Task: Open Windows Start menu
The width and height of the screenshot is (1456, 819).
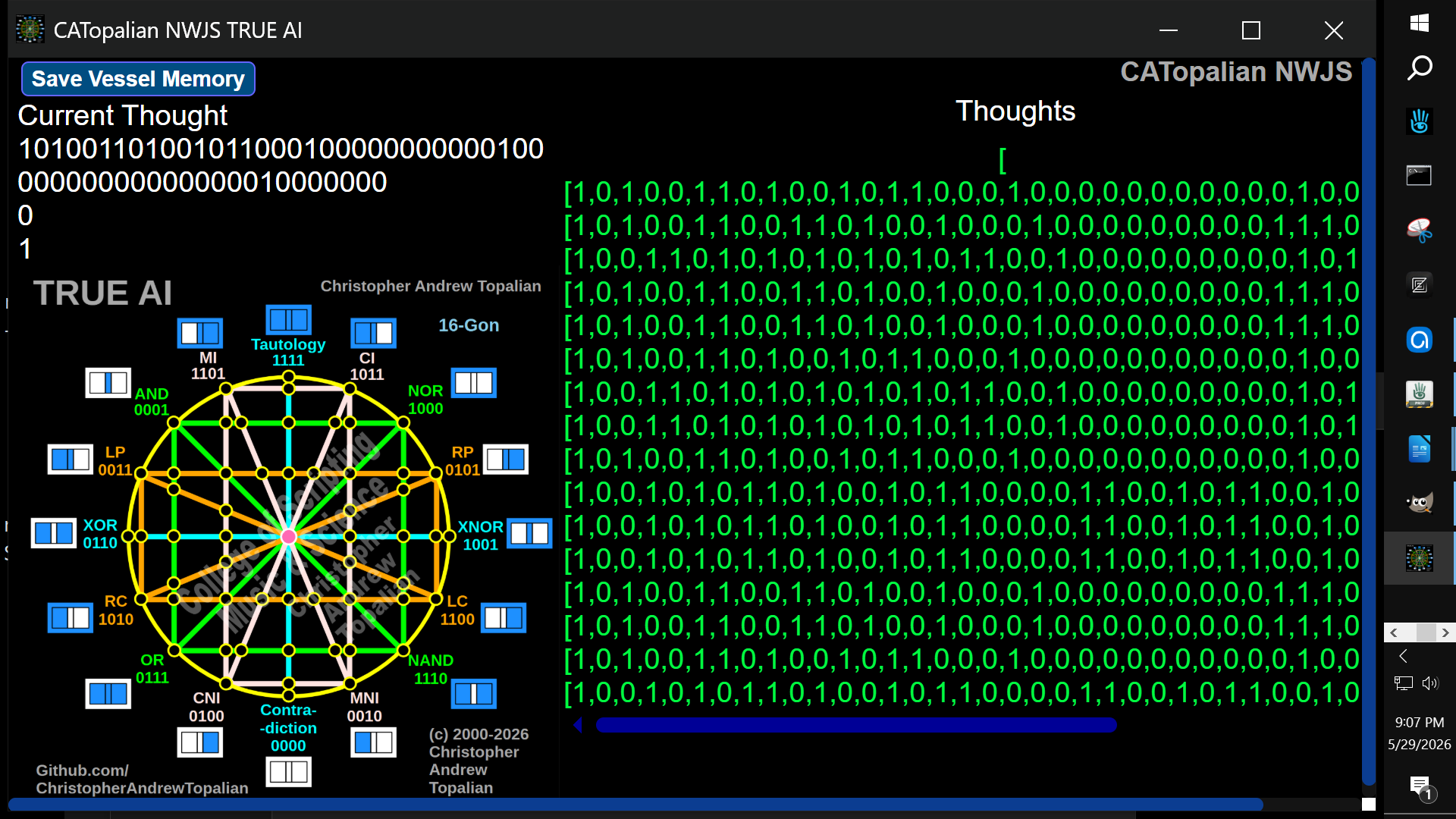Action: 1420,23
